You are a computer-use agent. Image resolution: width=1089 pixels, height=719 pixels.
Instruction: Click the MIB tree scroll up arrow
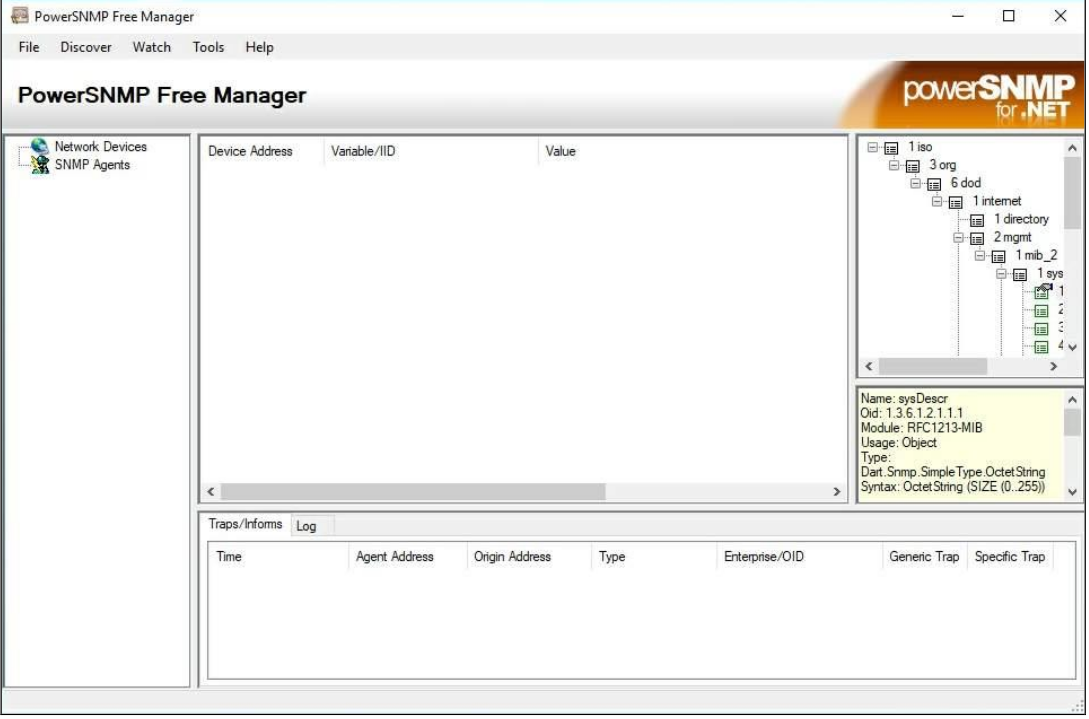(1072, 148)
